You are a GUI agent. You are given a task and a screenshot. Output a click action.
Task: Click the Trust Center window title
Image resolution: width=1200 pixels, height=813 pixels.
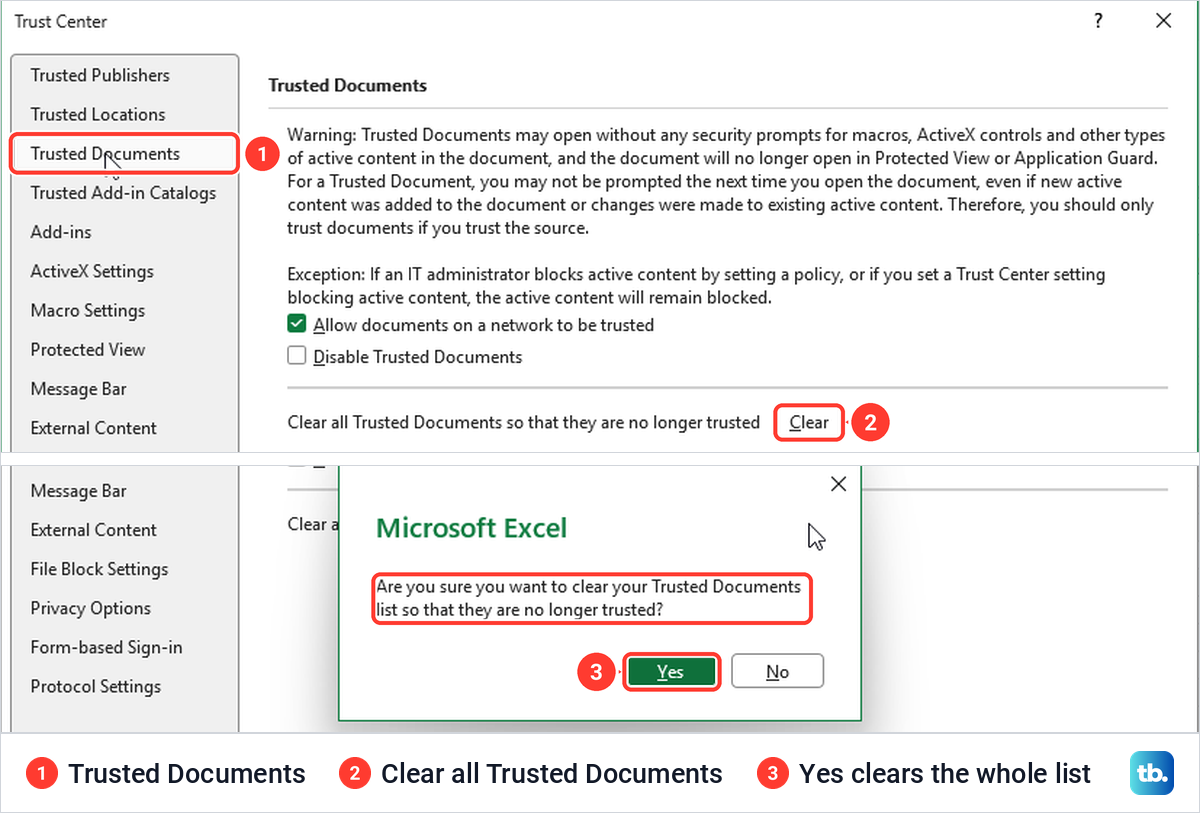61,21
